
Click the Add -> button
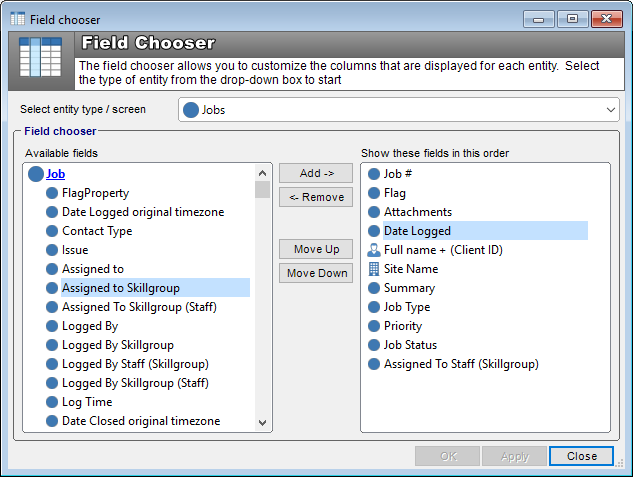click(316, 173)
